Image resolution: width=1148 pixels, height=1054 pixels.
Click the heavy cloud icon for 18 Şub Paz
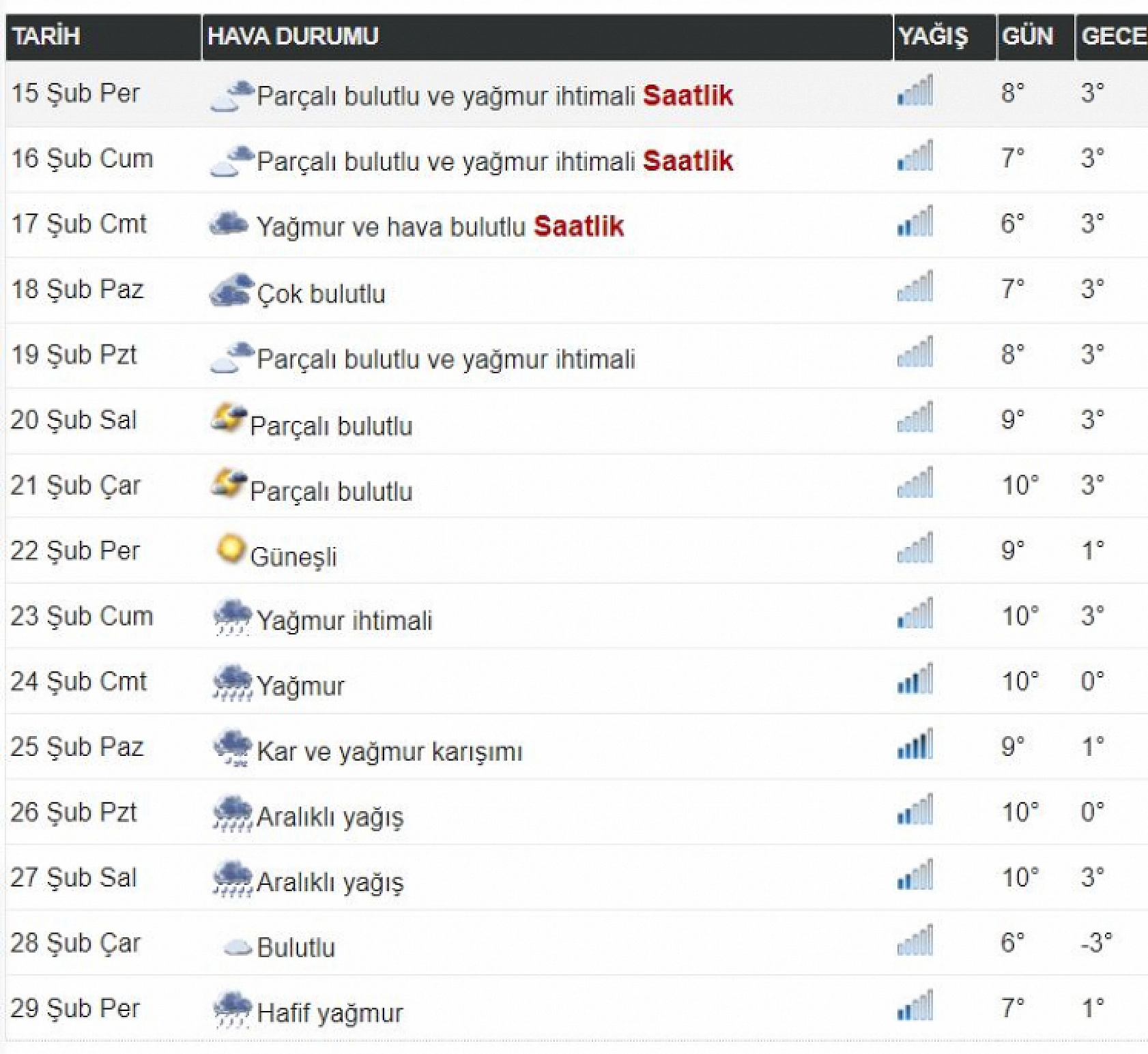pos(230,290)
